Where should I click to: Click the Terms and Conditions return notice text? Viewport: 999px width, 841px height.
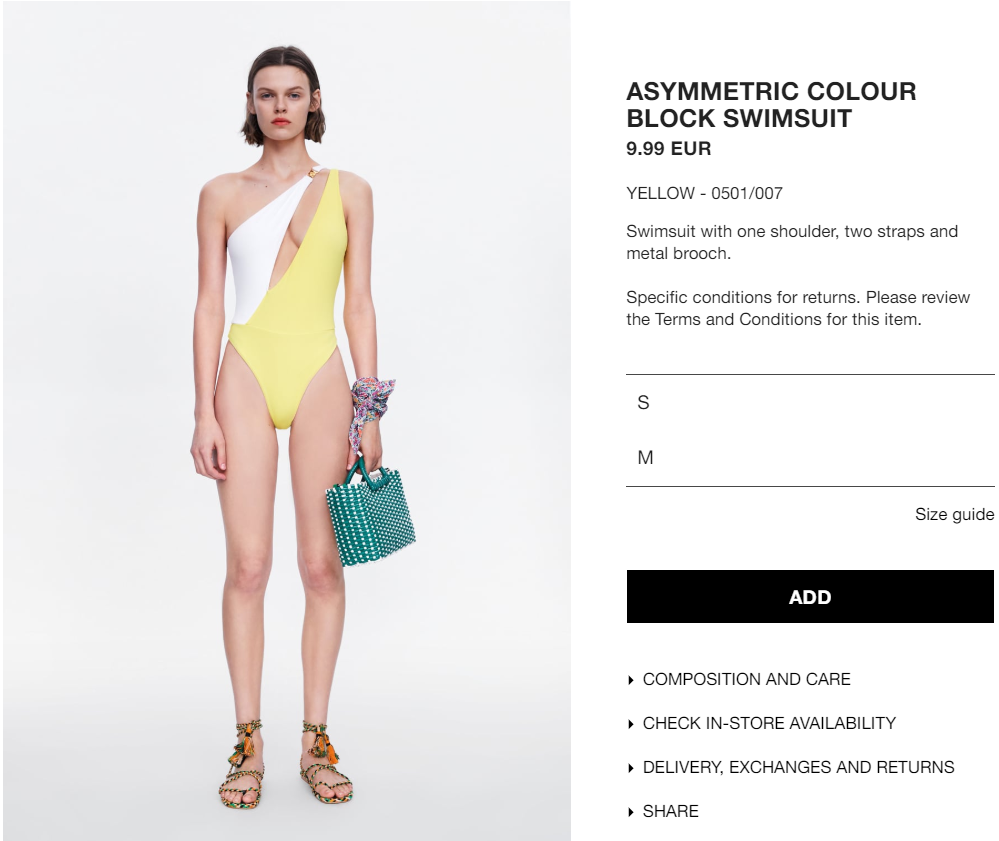point(798,308)
